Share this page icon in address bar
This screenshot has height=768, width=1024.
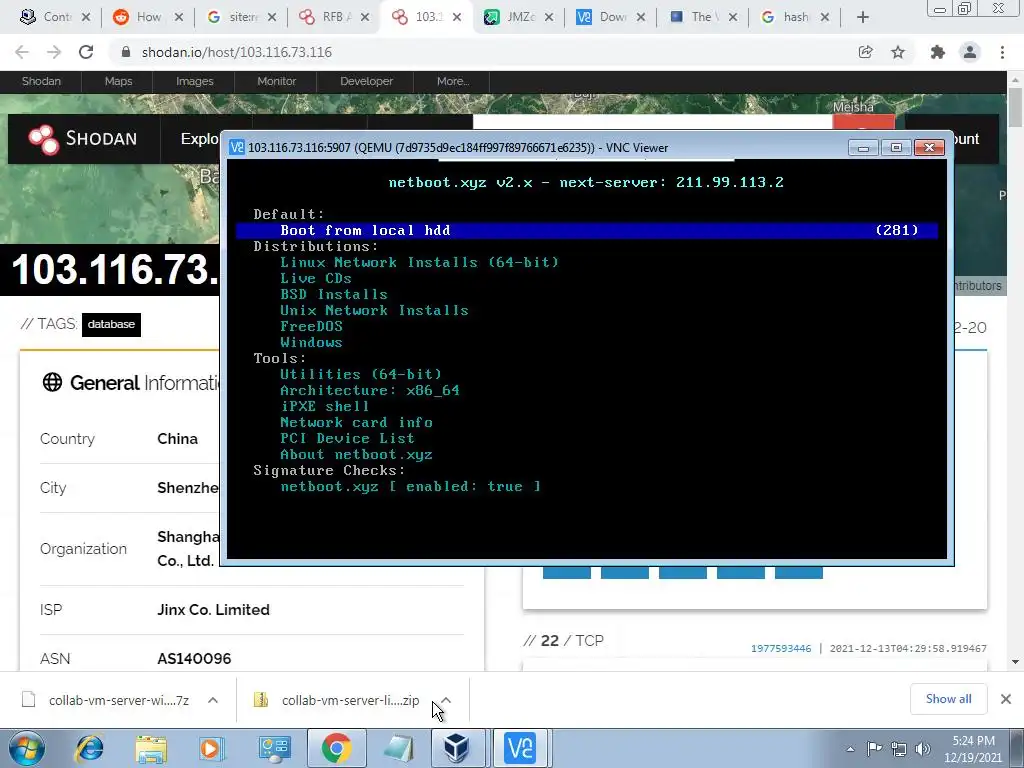[865, 52]
